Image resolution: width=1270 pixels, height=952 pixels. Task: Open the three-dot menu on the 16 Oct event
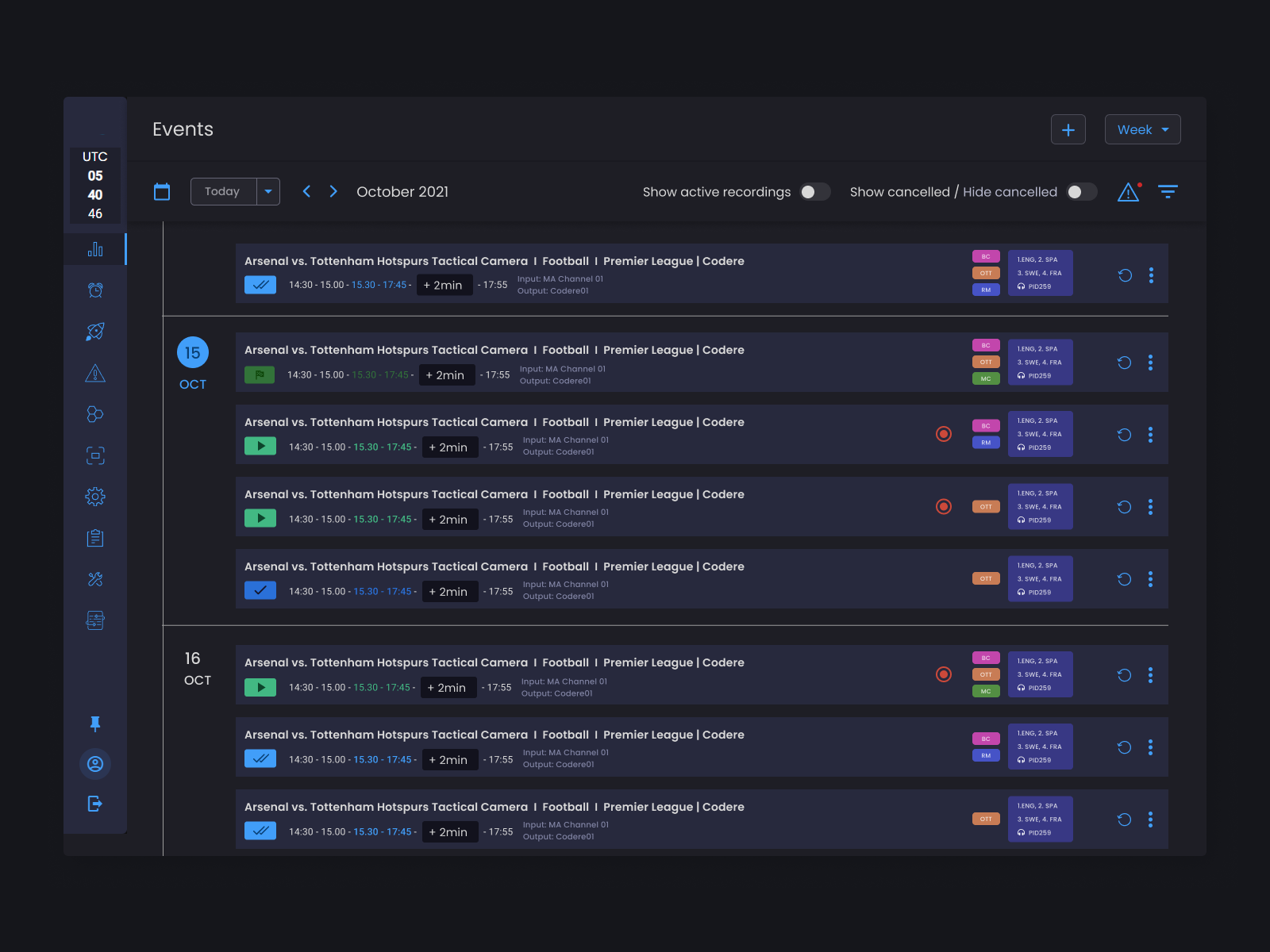tap(1151, 675)
